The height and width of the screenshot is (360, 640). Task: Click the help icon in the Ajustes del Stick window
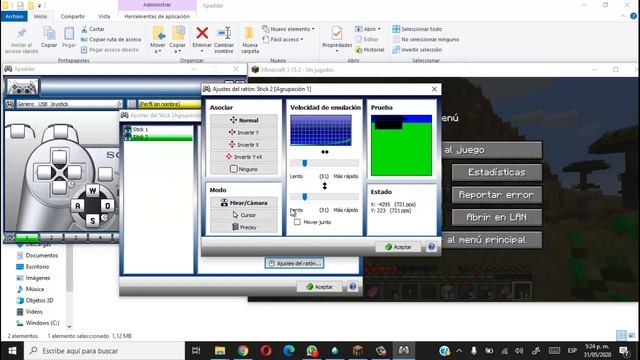[x=353, y=287]
